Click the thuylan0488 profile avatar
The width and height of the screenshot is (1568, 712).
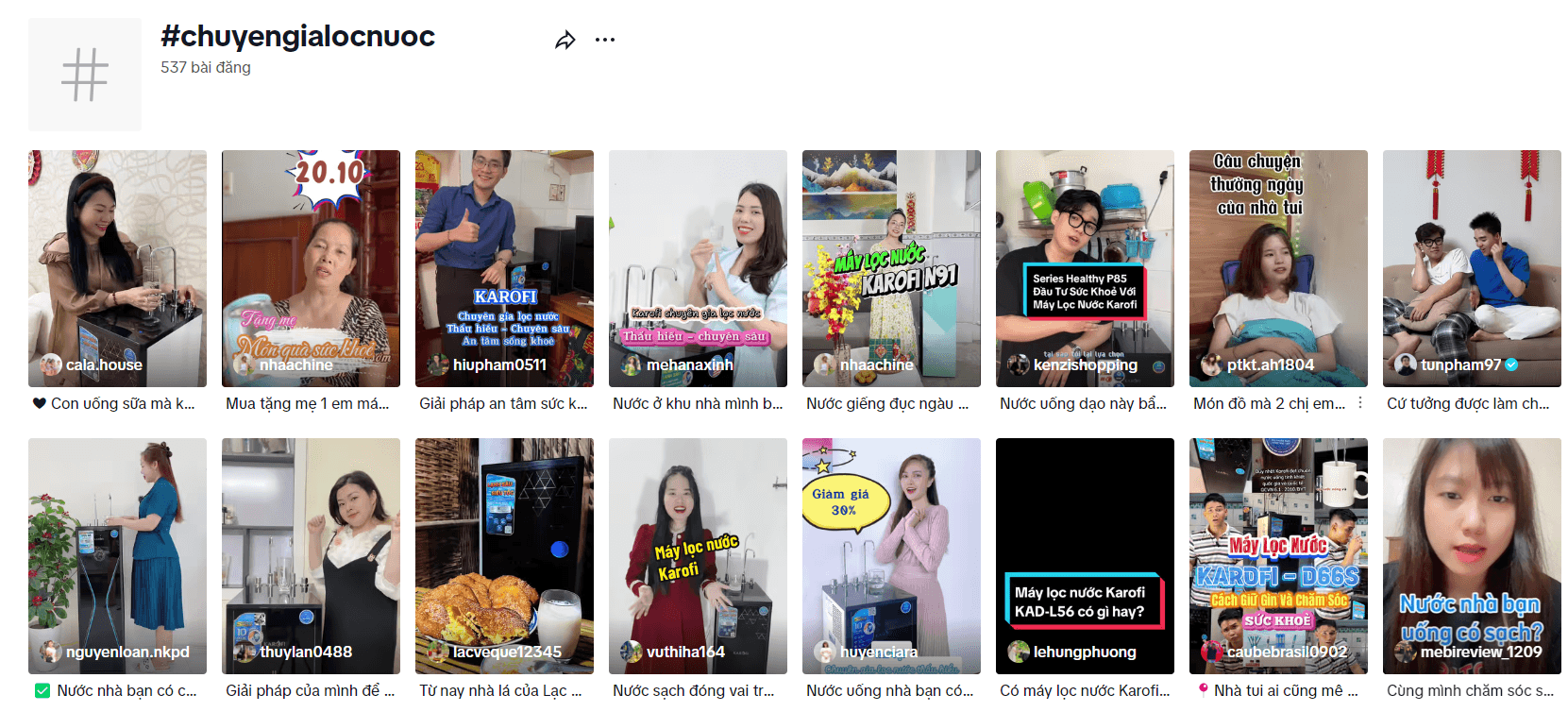244,652
